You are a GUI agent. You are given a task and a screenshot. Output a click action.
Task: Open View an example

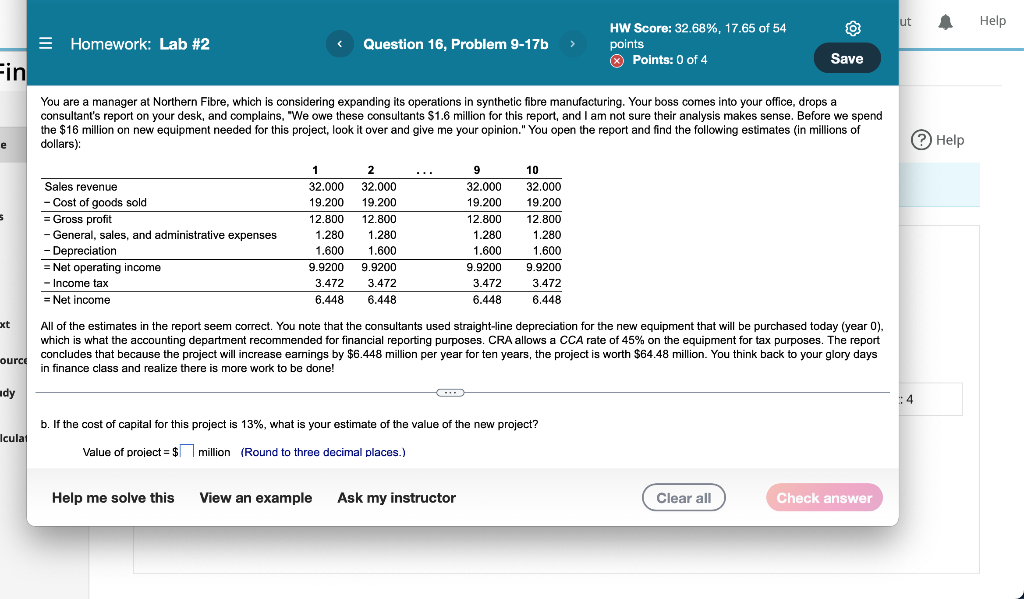256,498
